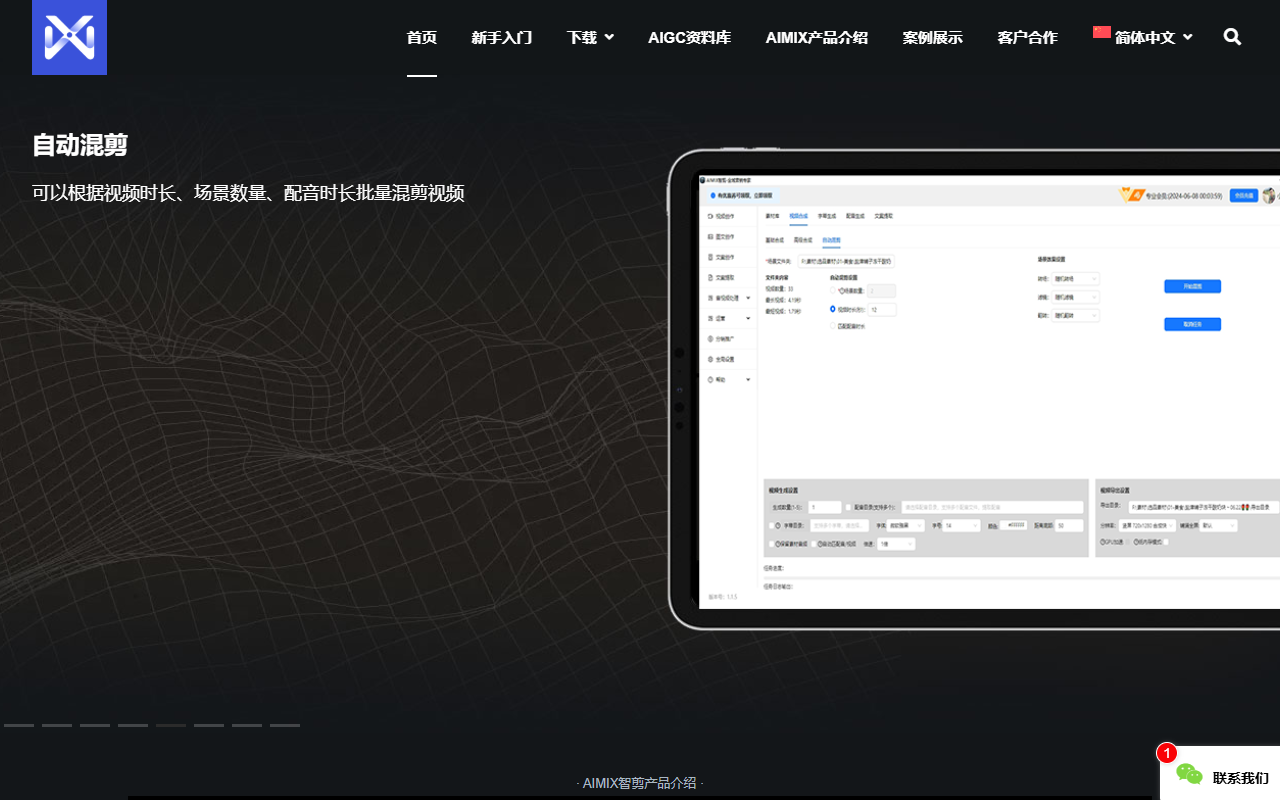Jump to the sixth carousel slide indicator
This screenshot has height=800, width=1280.
(209, 725)
